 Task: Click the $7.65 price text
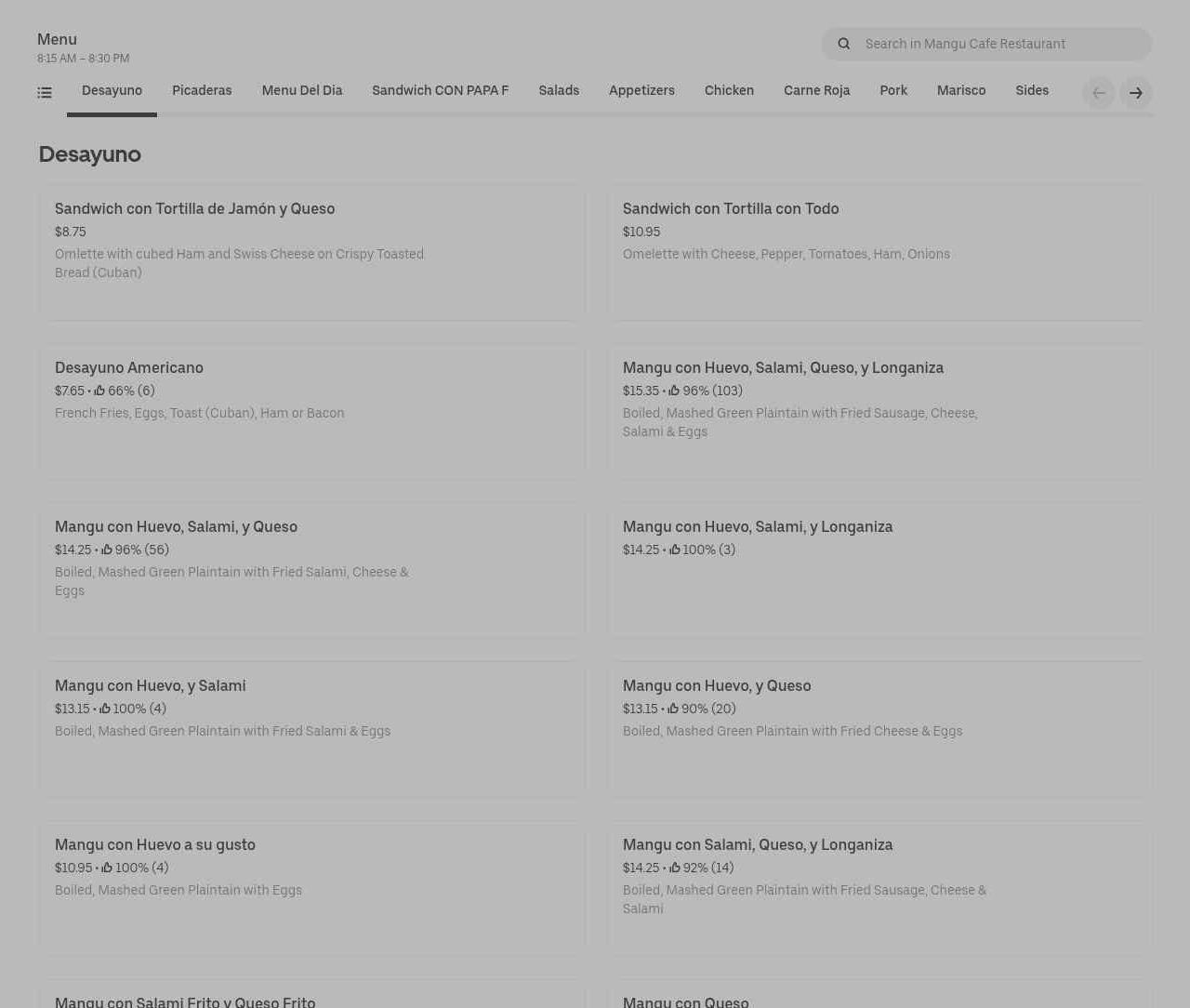pos(70,391)
